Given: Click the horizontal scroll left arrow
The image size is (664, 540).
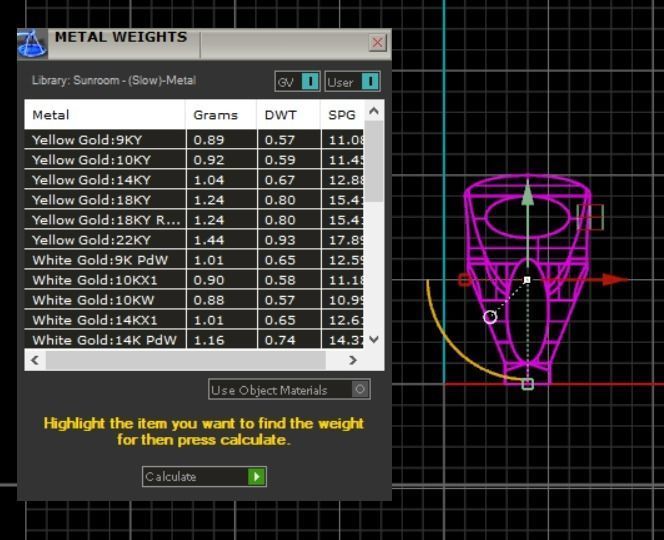Looking at the screenshot, I should click(35, 360).
